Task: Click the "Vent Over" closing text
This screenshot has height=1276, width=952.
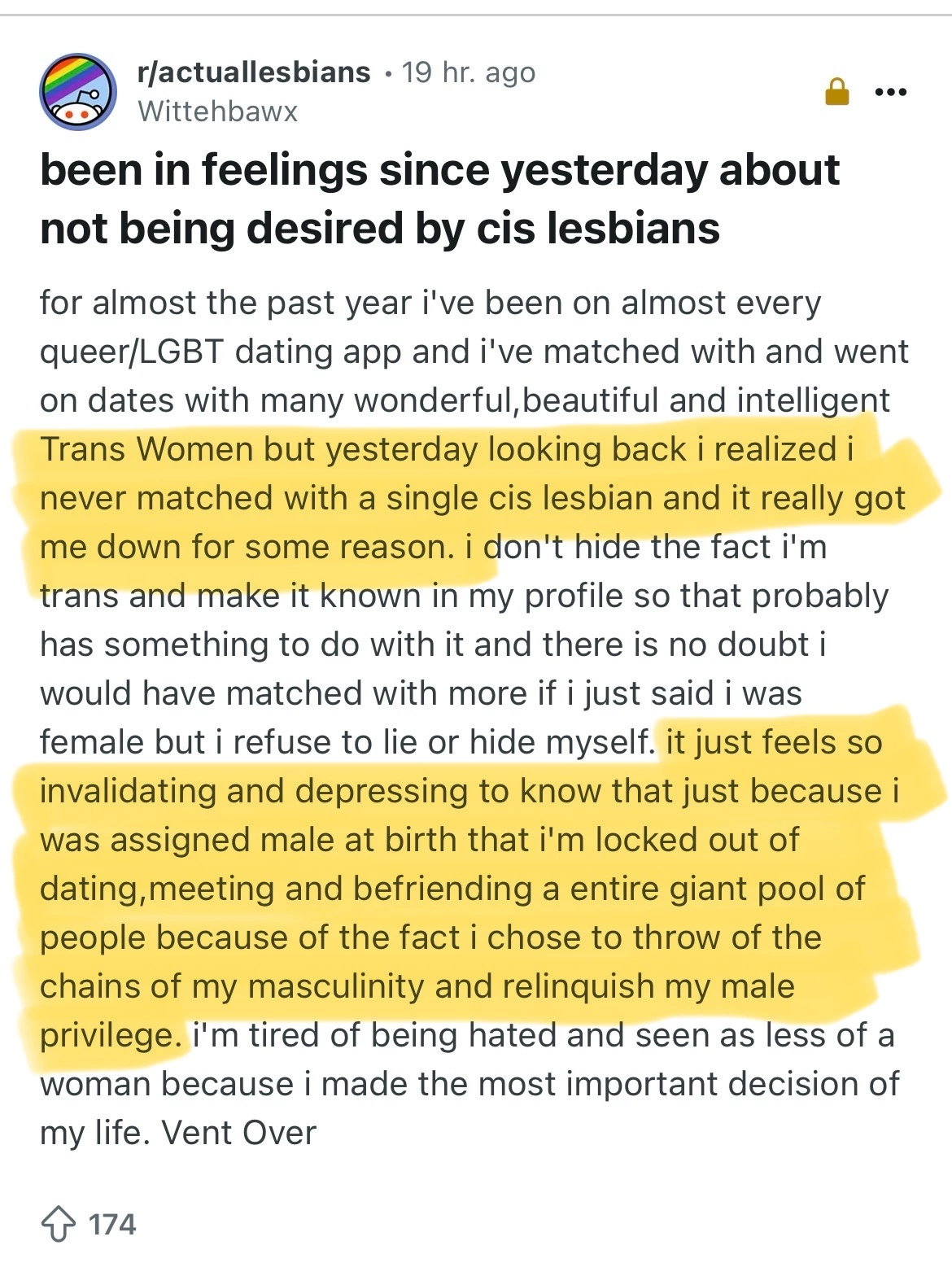Action: 239,1133
